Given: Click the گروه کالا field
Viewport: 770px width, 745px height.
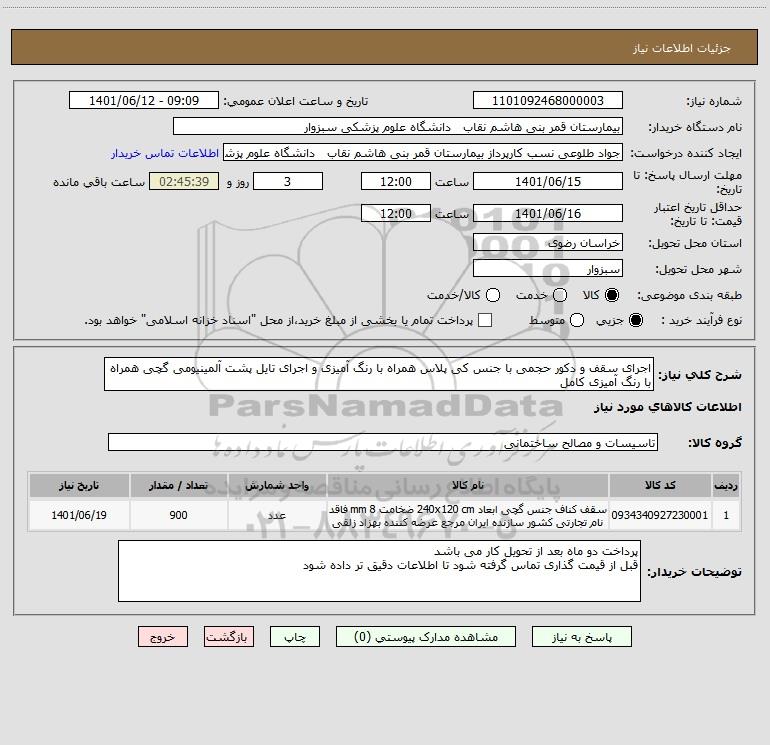Looking at the screenshot, I should pyautogui.click(x=383, y=442).
